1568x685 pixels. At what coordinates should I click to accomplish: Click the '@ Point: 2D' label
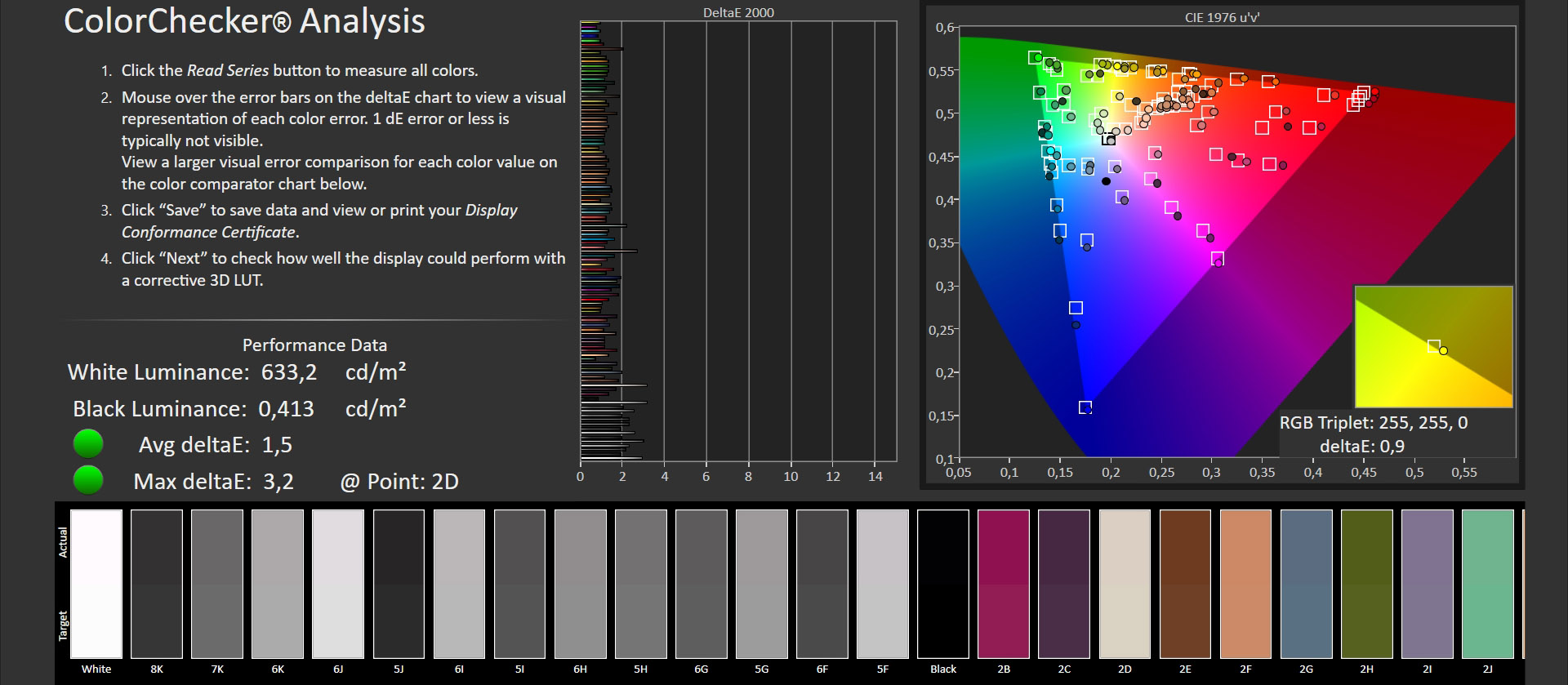[399, 482]
